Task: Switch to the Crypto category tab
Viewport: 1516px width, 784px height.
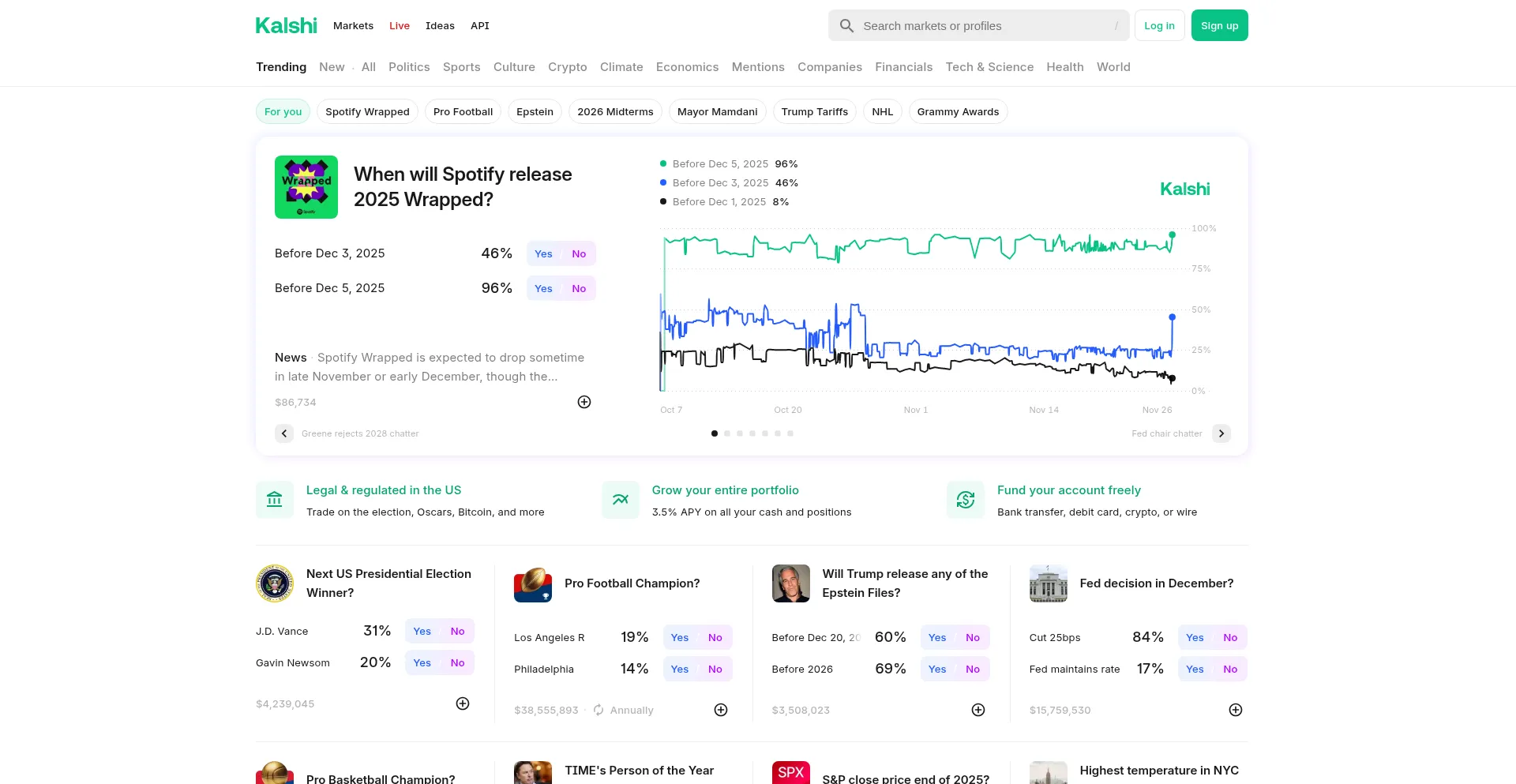Action: (567, 67)
